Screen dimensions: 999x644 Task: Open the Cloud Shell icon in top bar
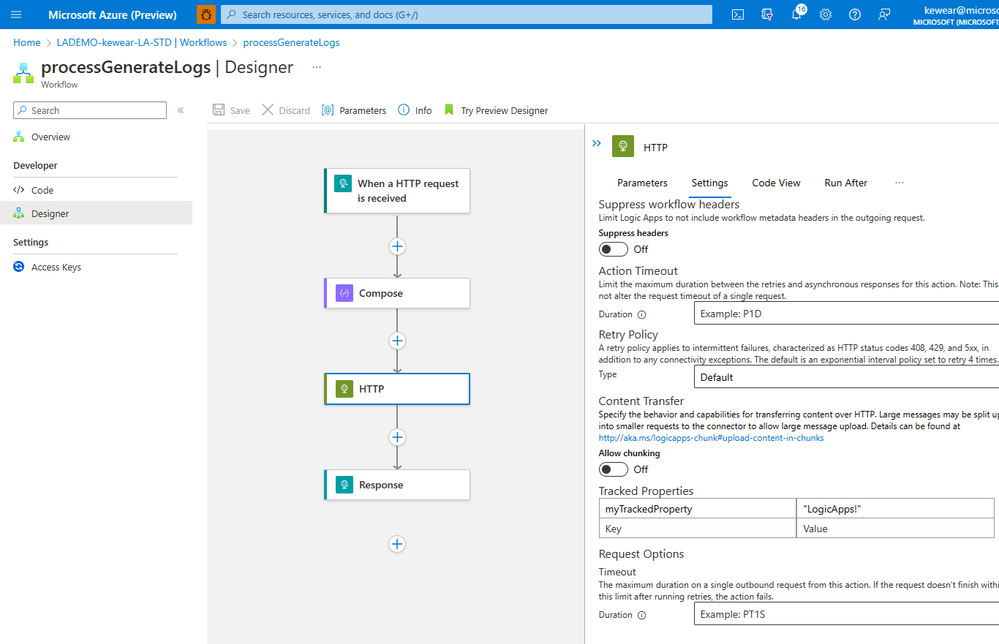click(738, 15)
